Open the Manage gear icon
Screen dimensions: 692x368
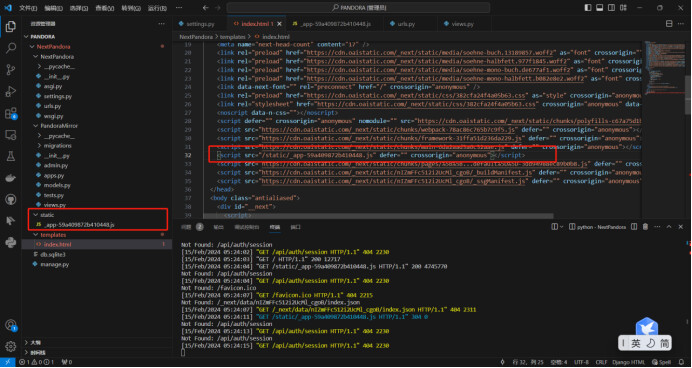(11, 346)
